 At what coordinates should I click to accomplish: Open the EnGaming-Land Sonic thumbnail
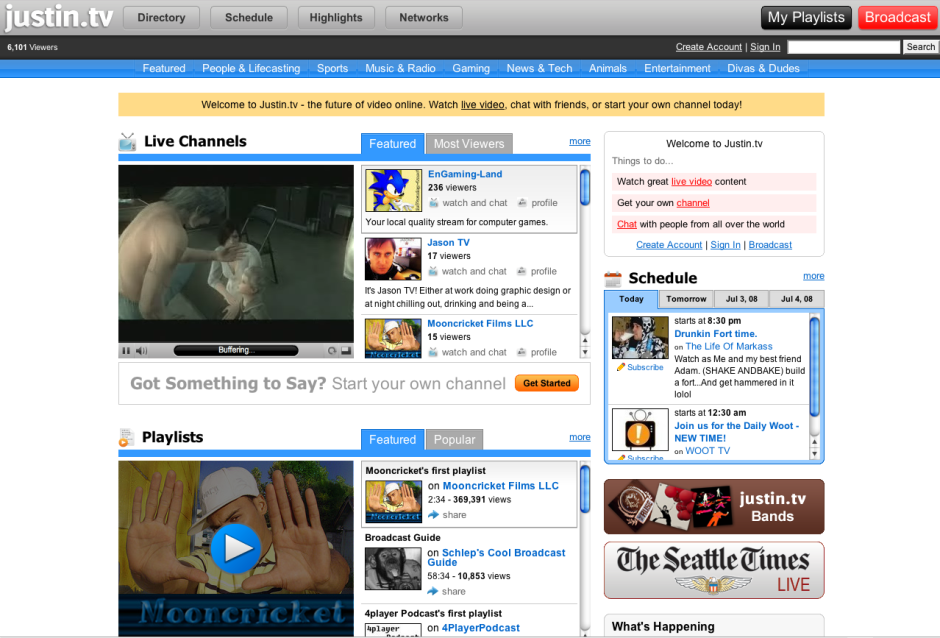393,191
